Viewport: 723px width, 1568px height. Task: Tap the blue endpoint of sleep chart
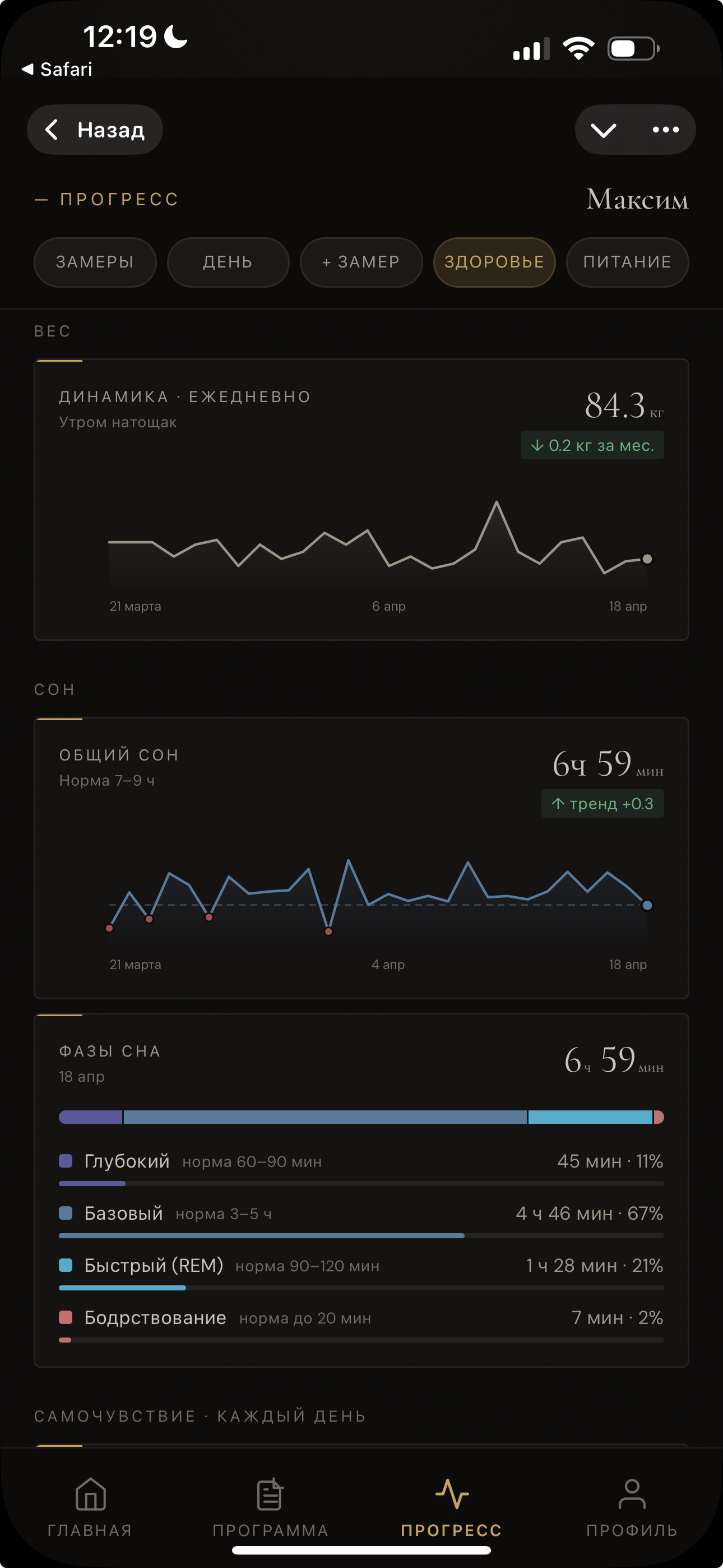click(x=647, y=905)
